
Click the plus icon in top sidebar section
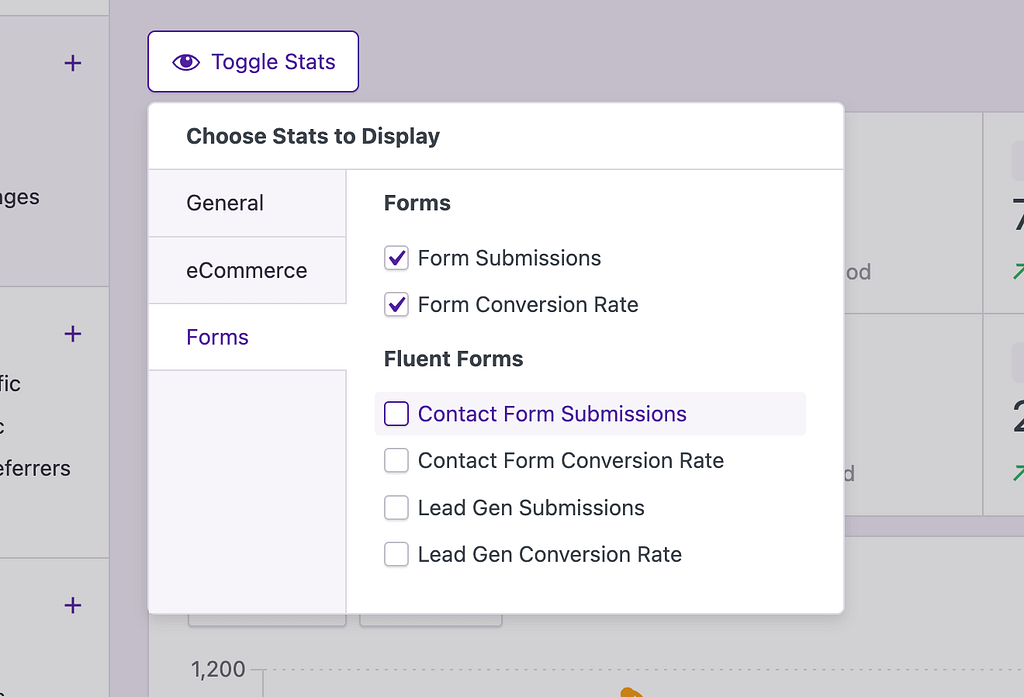tap(71, 63)
